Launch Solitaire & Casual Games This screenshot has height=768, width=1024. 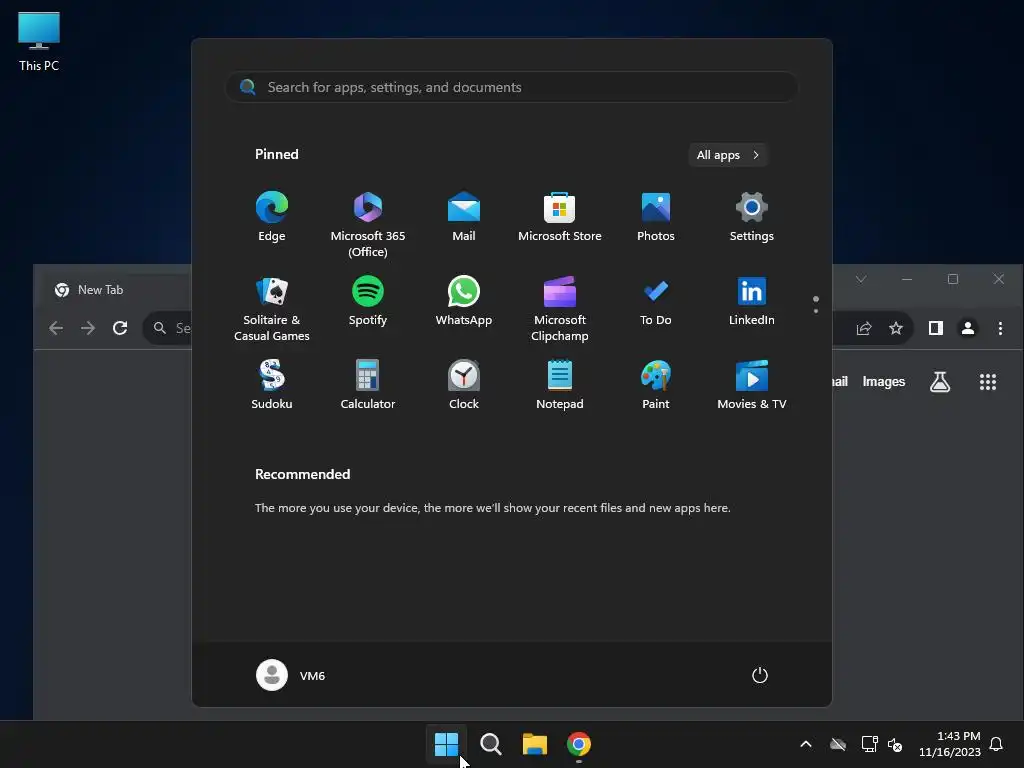point(272,308)
